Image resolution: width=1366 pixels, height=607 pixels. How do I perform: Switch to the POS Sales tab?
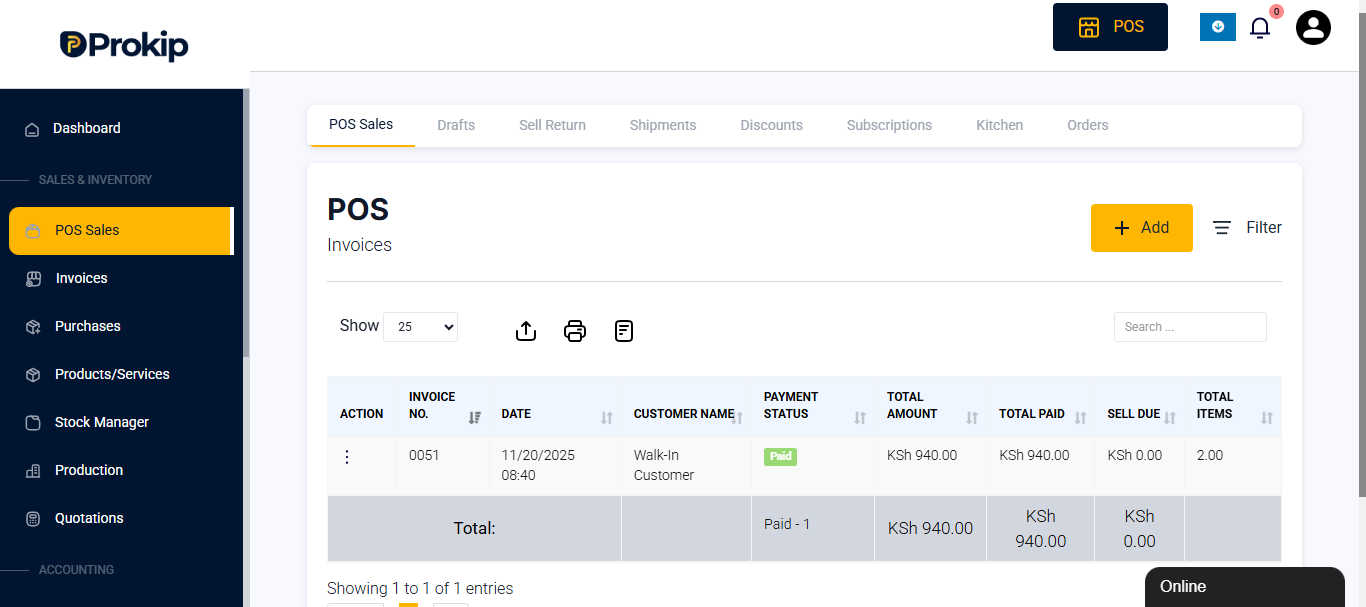tap(361, 125)
